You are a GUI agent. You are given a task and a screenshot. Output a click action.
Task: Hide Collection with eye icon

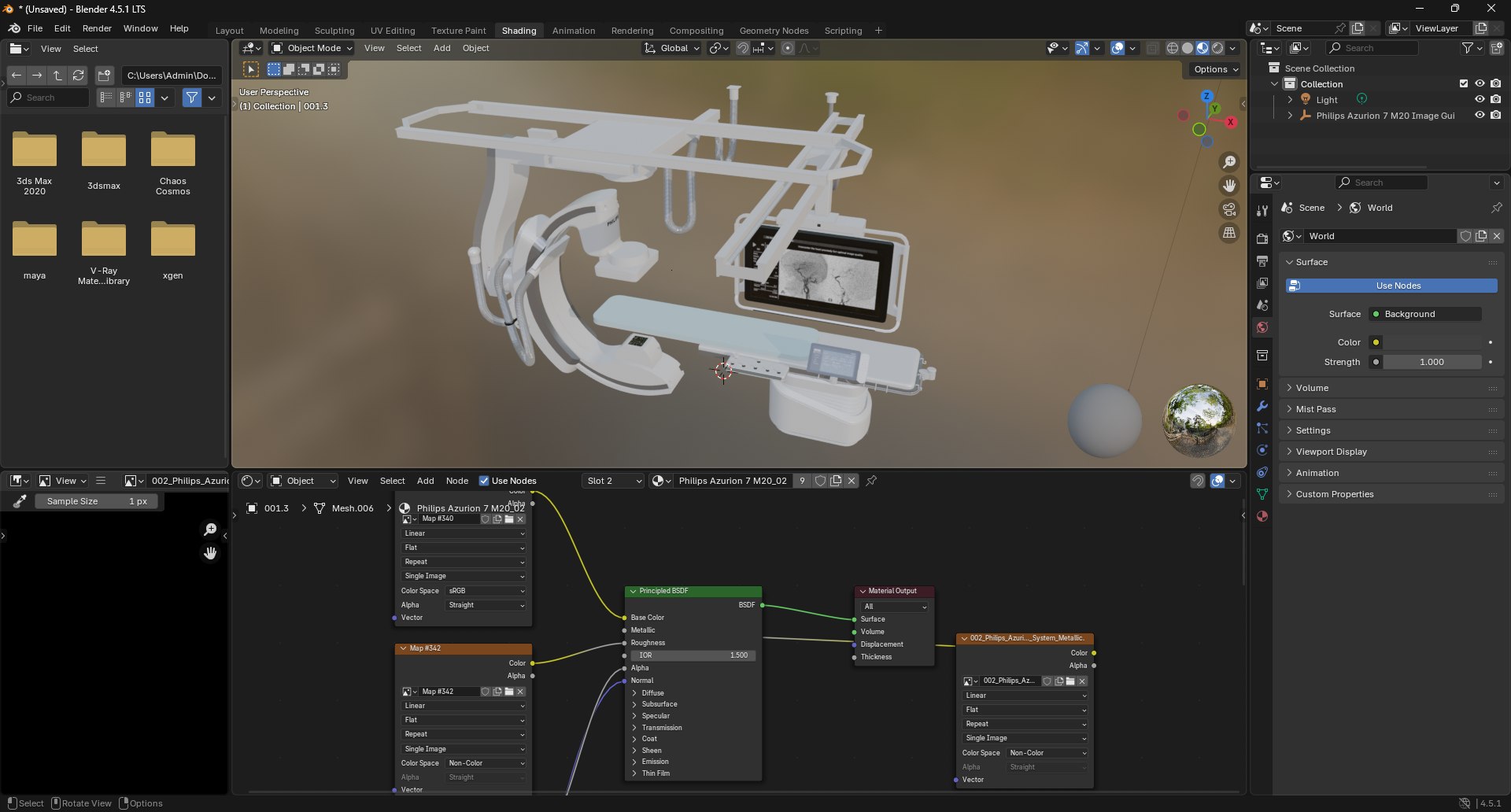1480,83
